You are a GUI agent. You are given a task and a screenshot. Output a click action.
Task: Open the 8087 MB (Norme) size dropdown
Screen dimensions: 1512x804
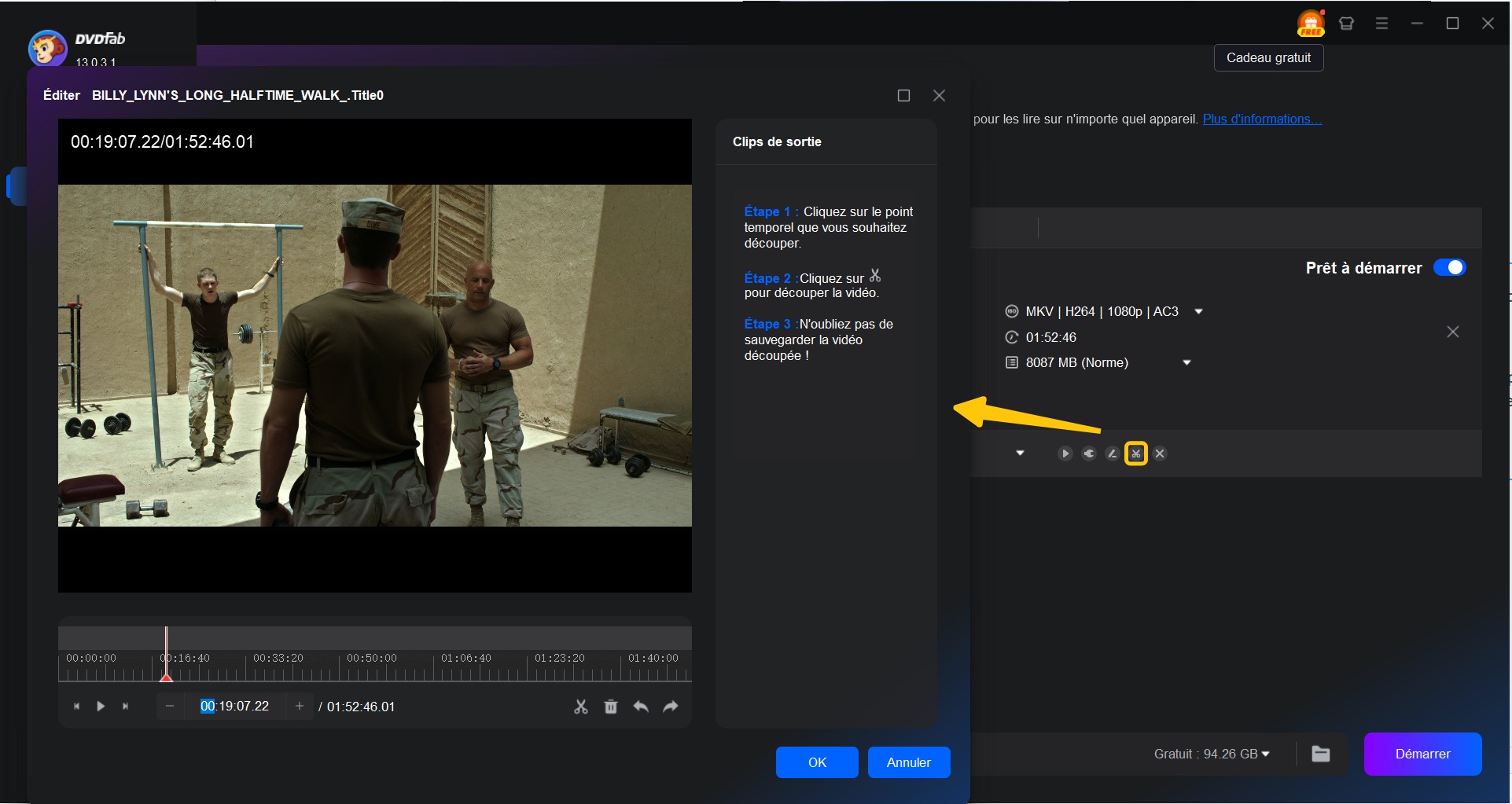click(1187, 363)
